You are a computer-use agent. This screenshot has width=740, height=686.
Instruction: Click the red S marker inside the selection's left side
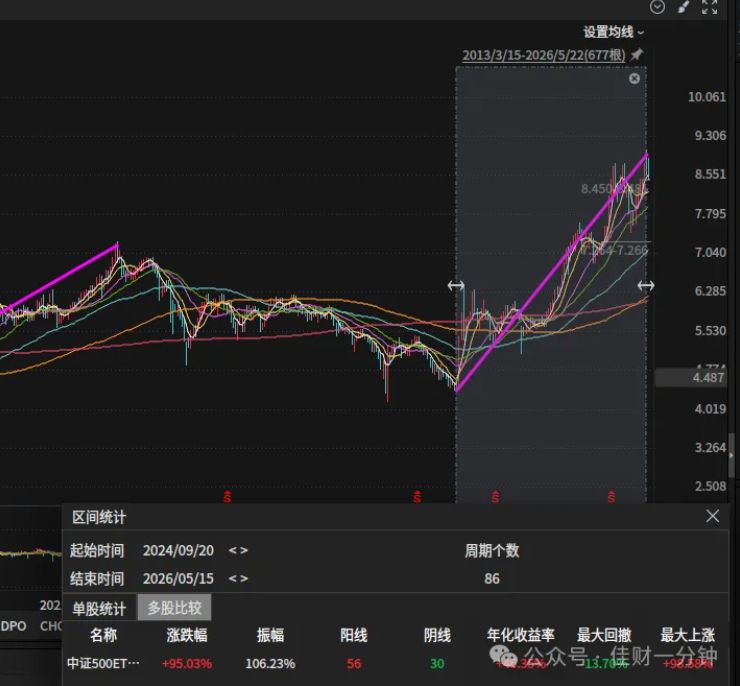click(495, 497)
